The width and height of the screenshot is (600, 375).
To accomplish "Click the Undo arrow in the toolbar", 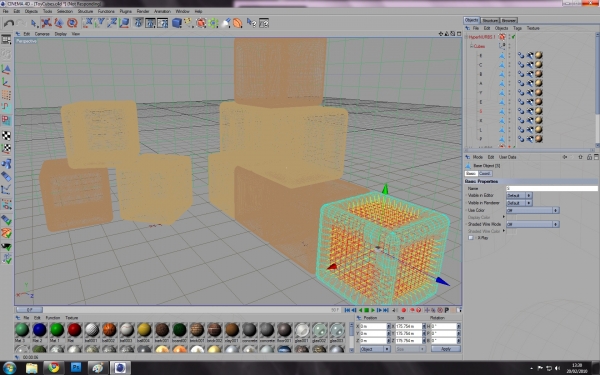I will coord(8,23).
